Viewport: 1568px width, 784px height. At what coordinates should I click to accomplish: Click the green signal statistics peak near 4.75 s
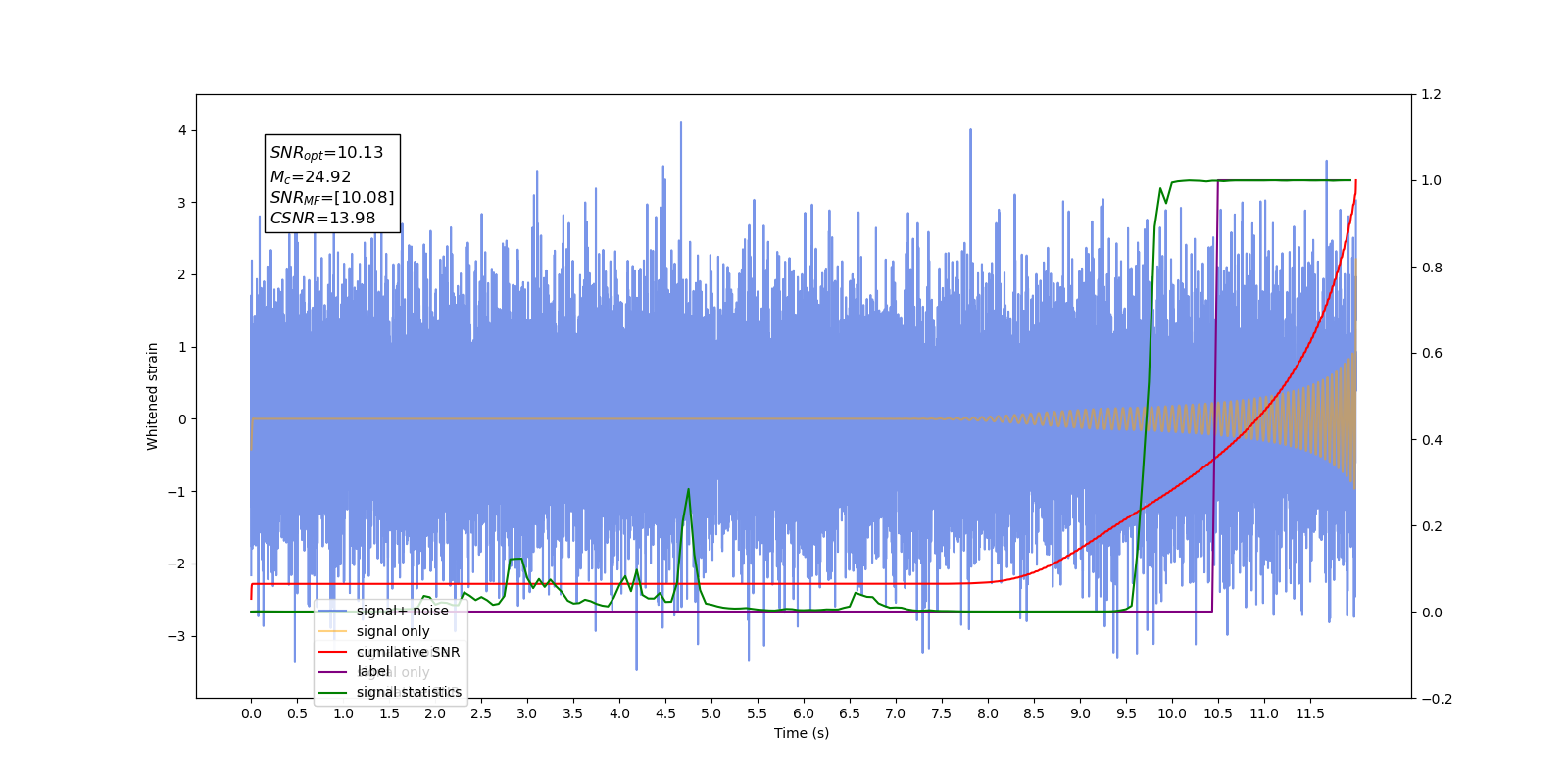coord(688,490)
